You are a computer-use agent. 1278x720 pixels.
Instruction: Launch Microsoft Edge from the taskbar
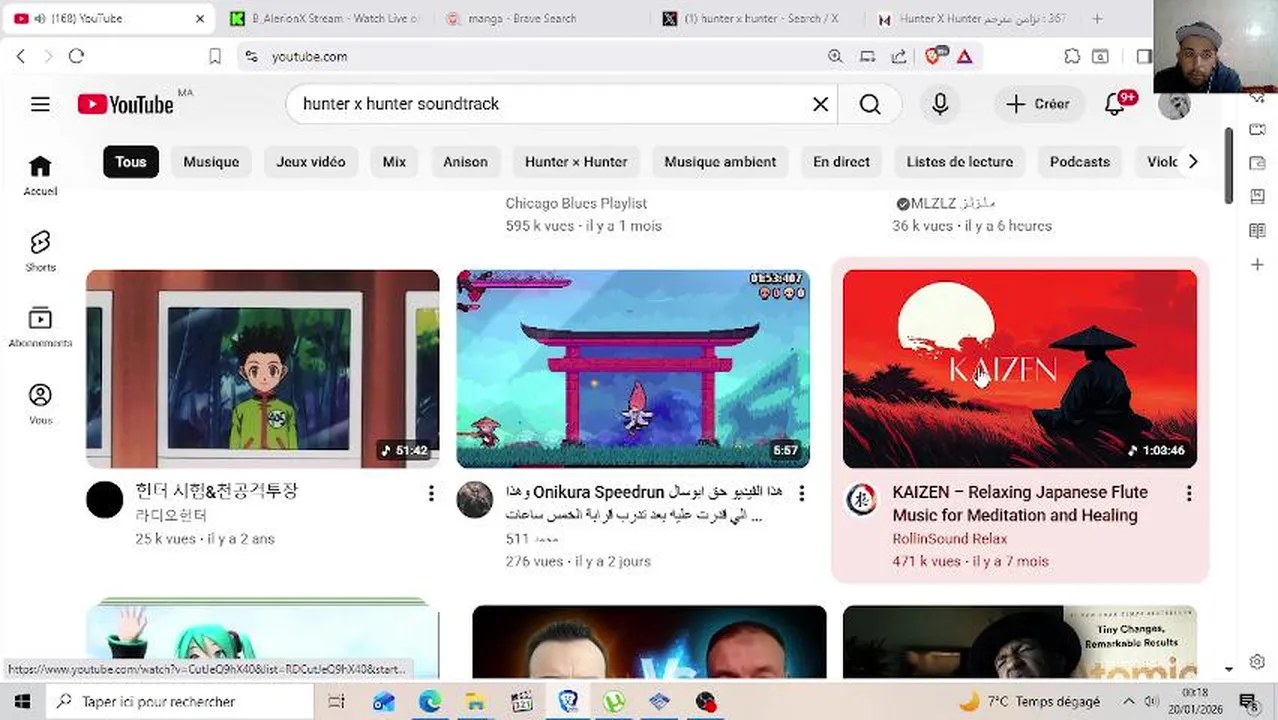point(430,701)
